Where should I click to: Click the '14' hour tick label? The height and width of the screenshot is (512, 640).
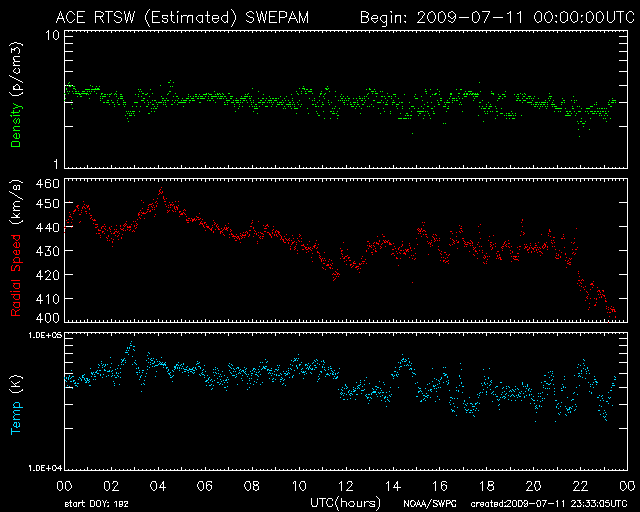[393, 486]
